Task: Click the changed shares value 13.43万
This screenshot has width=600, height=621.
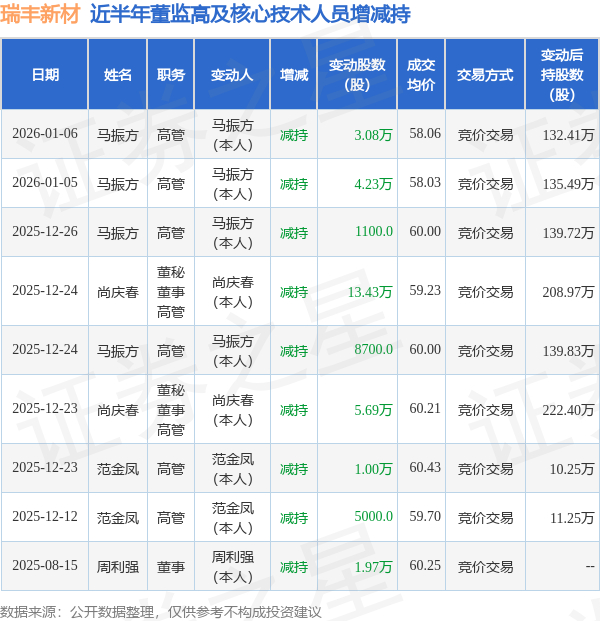Action: point(370,292)
